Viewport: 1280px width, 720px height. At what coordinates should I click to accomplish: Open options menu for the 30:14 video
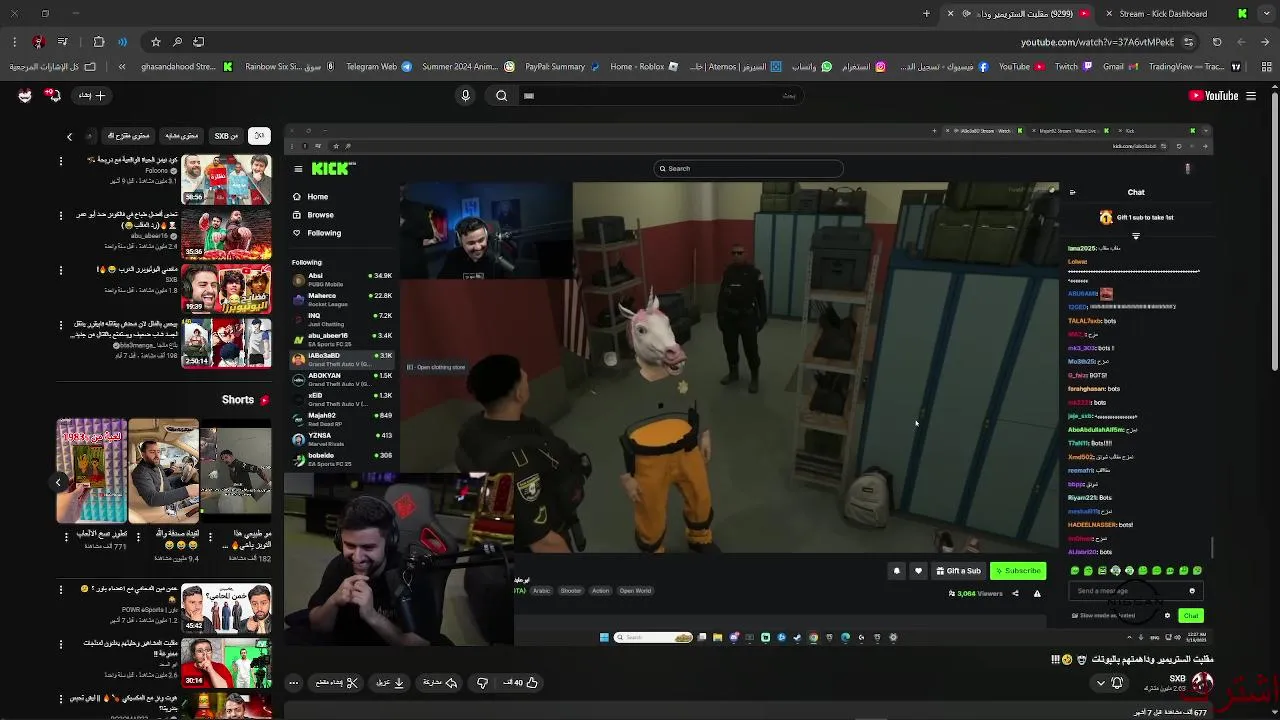[x=61, y=645]
